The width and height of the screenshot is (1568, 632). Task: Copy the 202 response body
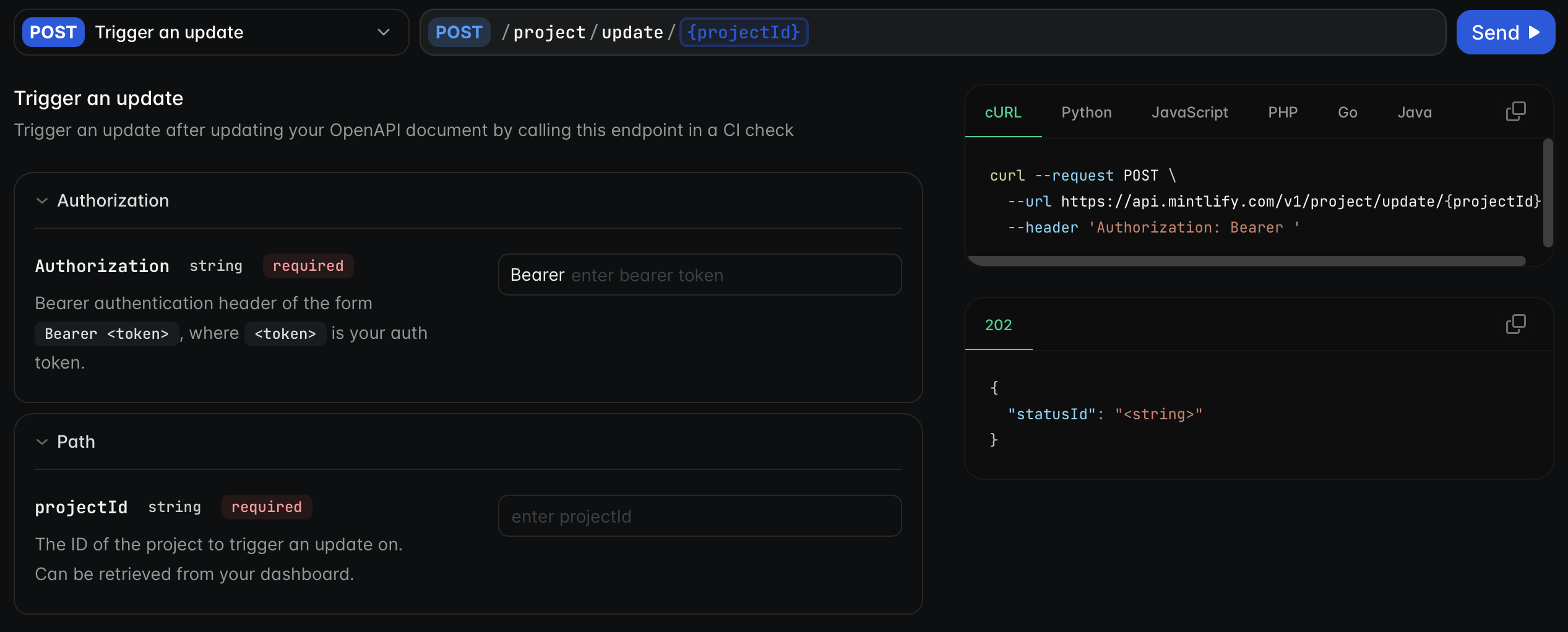[1516, 324]
